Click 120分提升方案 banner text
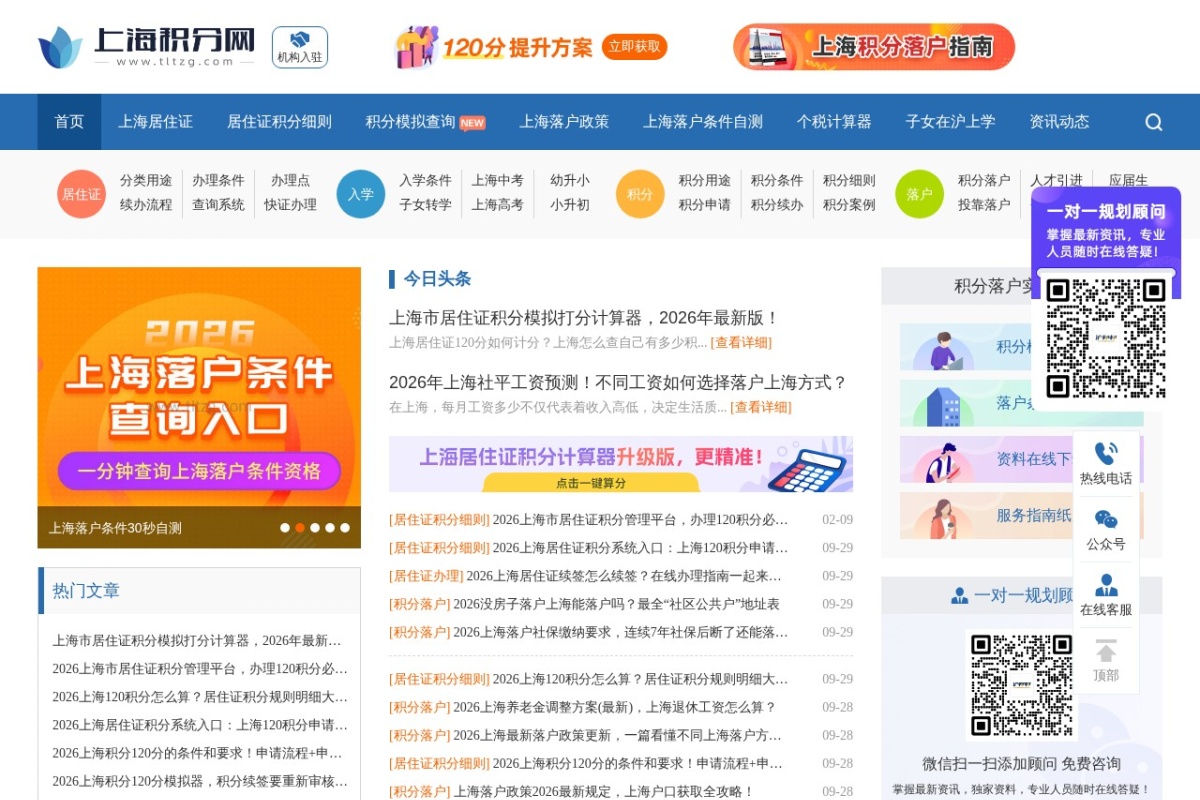The height and width of the screenshot is (800, 1200). click(x=517, y=47)
